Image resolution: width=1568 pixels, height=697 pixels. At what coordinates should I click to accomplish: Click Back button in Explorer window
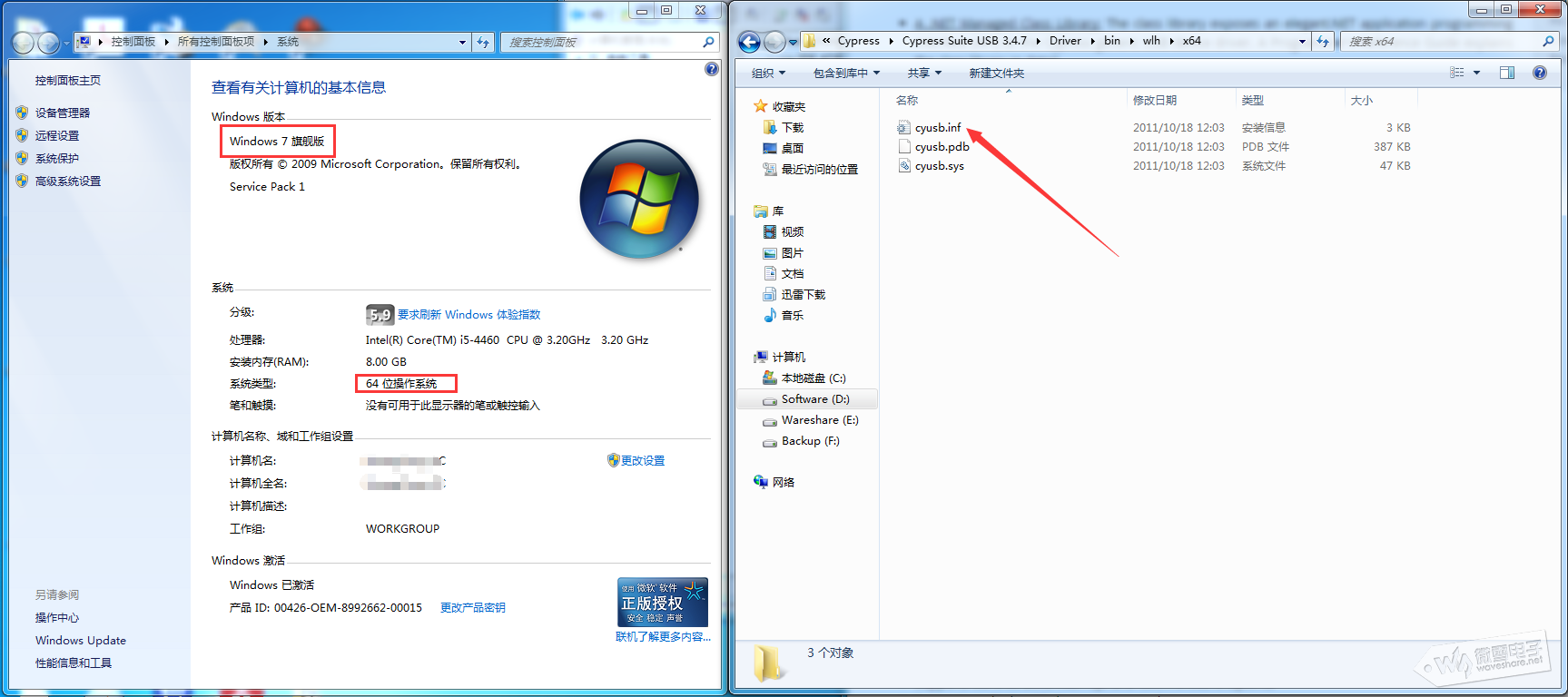coord(749,41)
